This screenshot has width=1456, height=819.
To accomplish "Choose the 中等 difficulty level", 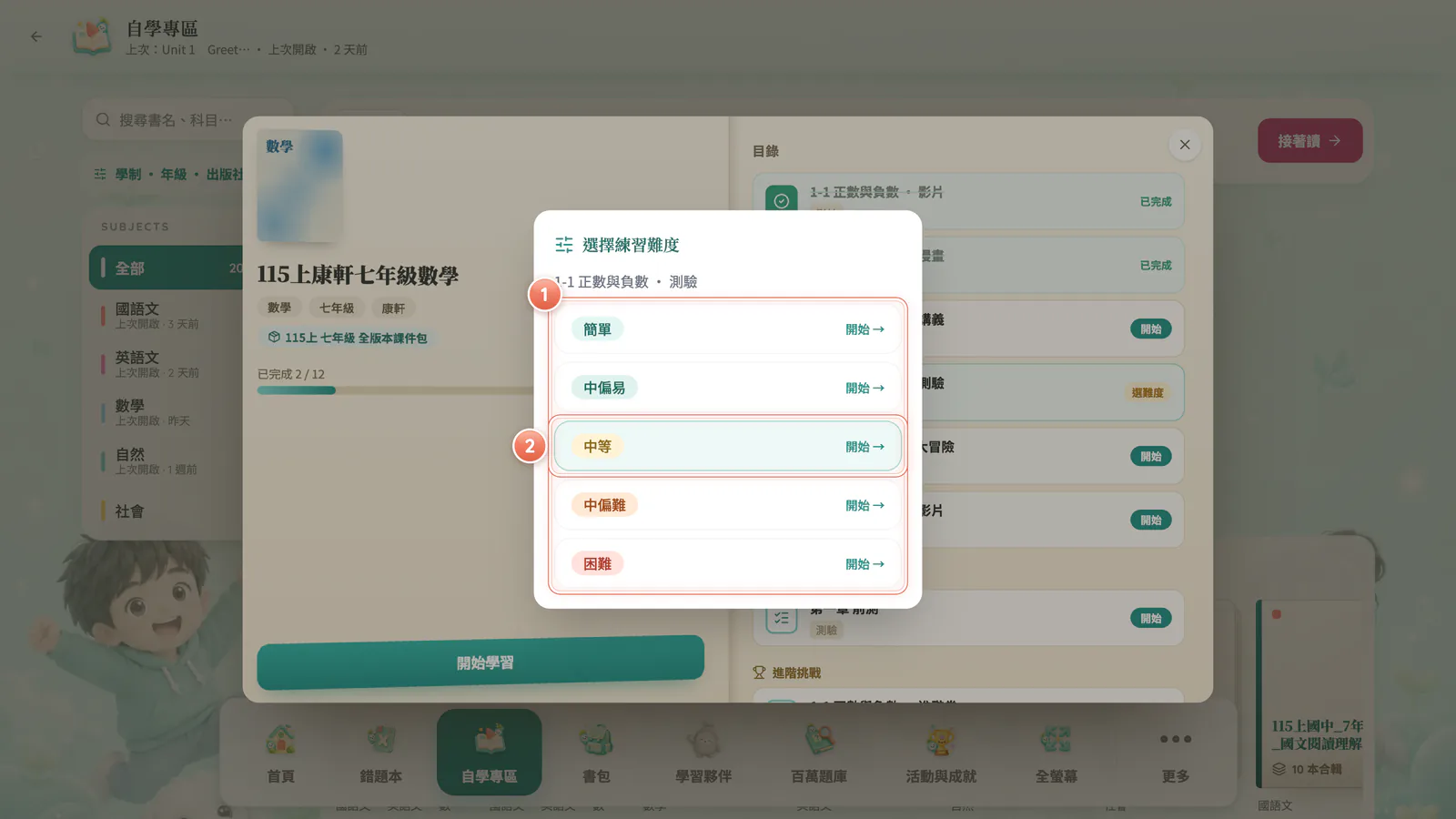I will coord(727,446).
